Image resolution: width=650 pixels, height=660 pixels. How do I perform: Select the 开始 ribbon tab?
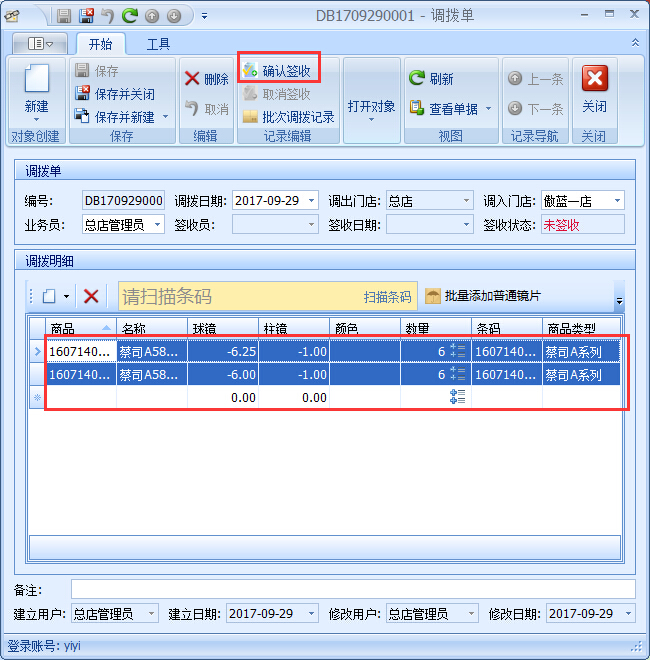tap(100, 44)
